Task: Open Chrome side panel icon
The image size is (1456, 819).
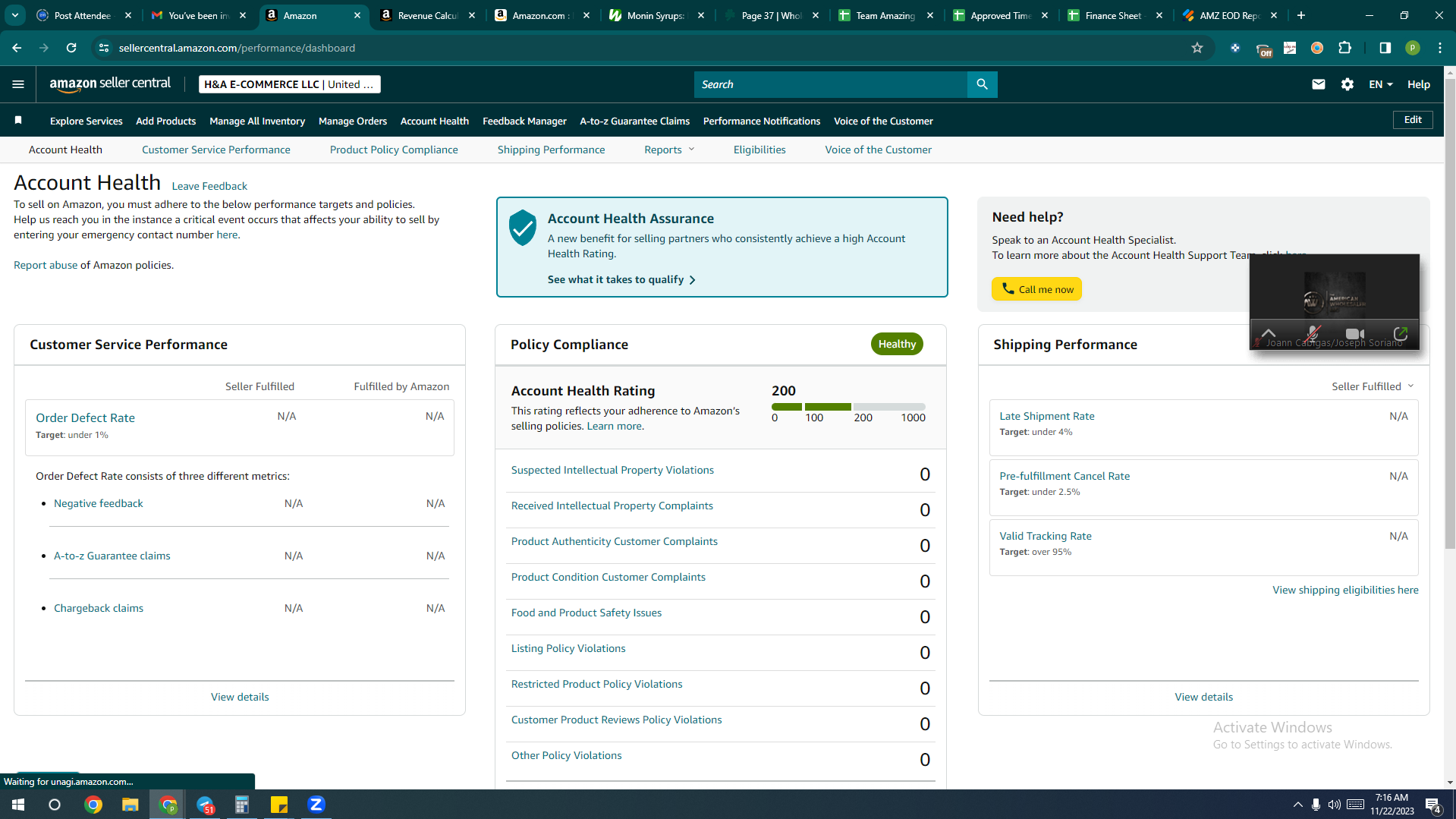Action: point(1385,48)
